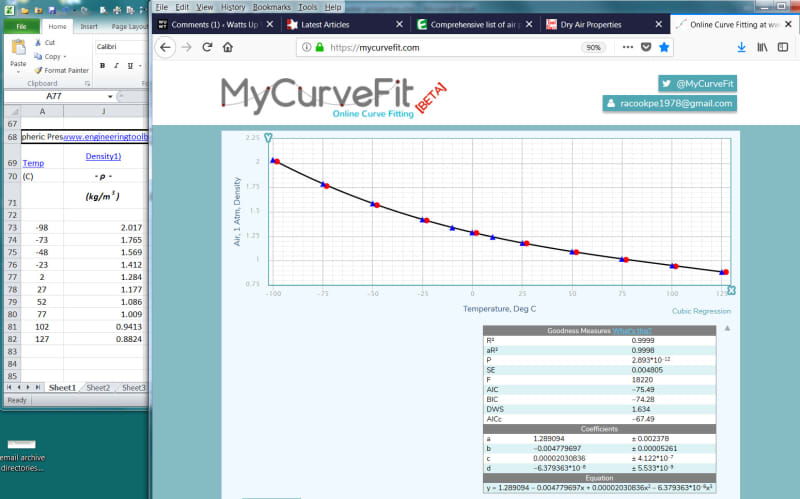Click Cut in Excel clipboard group
Image resolution: width=800 pixels, height=499 pixels.
tap(44, 42)
